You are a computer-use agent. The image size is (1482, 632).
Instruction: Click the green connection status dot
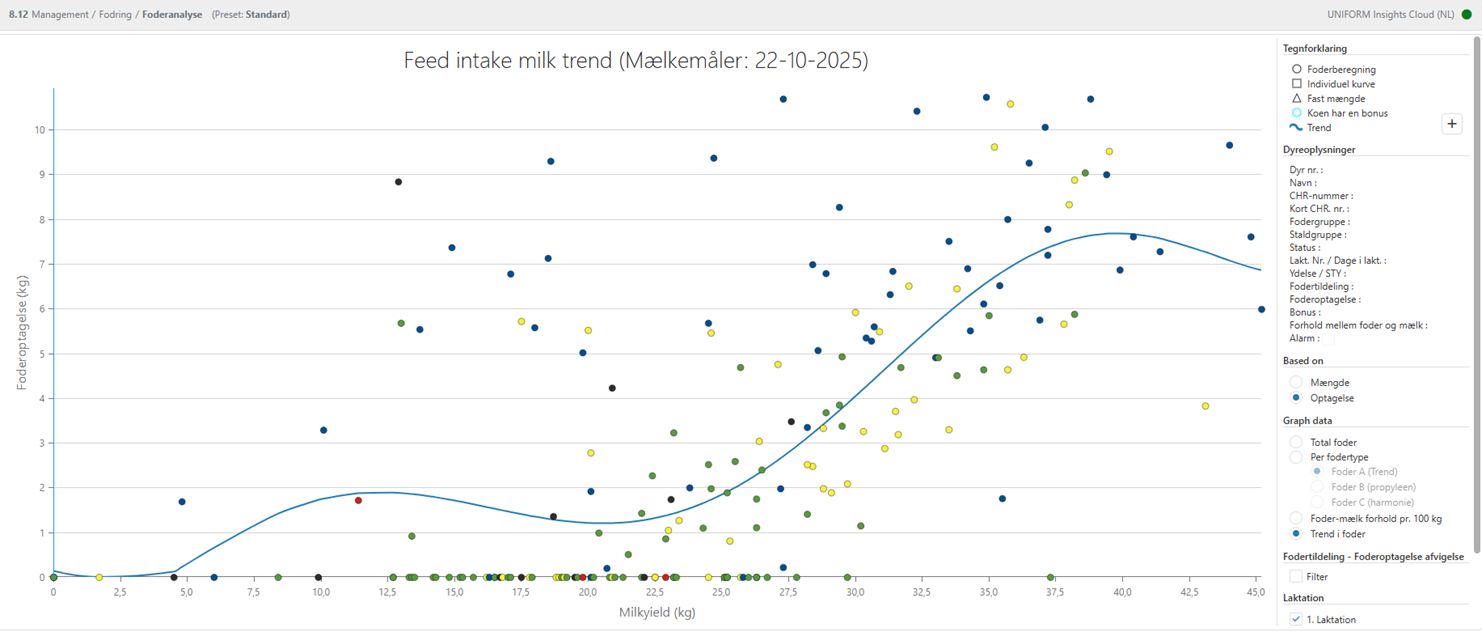coord(1467,15)
